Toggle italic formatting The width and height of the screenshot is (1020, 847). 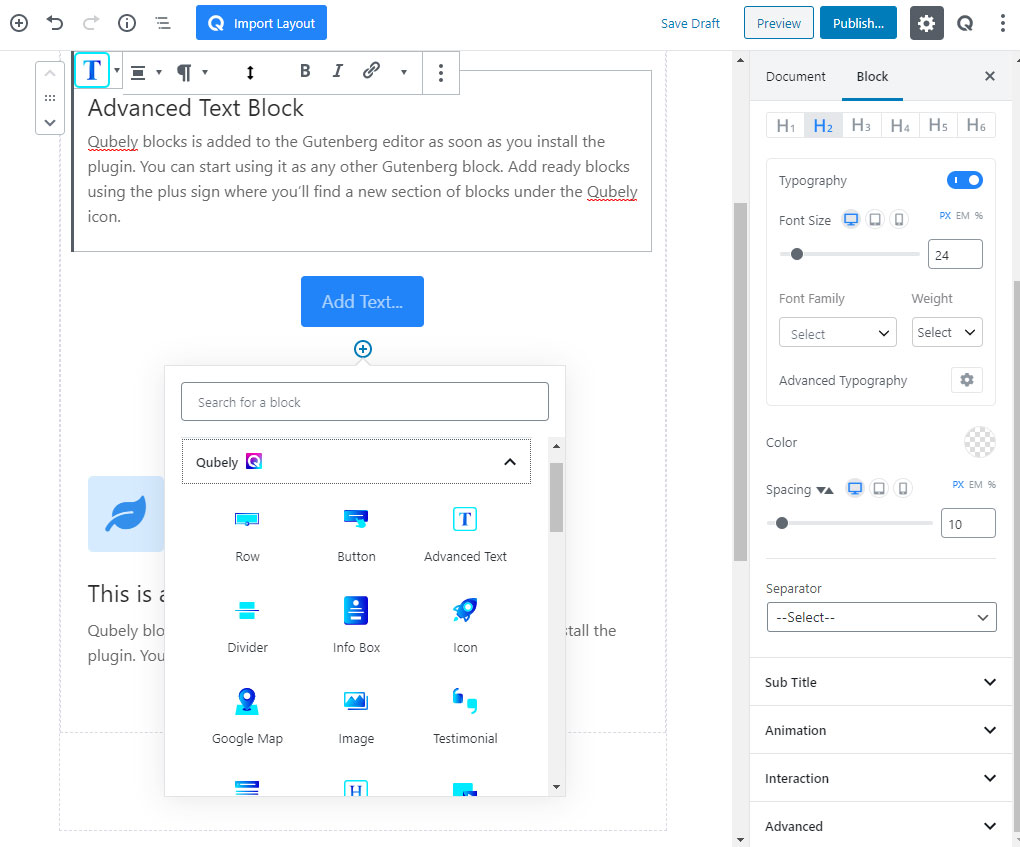pyautogui.click(x=337, y=71)
